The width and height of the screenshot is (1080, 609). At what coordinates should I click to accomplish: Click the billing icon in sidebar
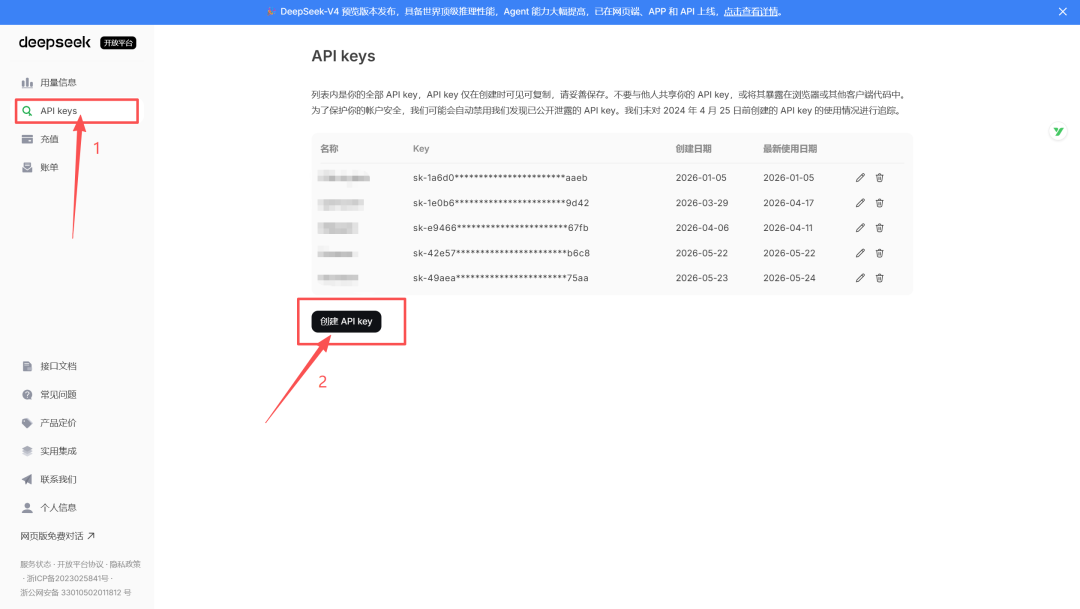point(27,167)
